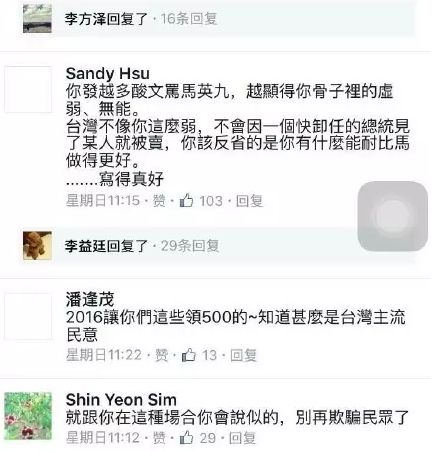Open 李益廷 reply avatar thumbnail
This screenshot has height=451, width=440.
coord(37,245)
